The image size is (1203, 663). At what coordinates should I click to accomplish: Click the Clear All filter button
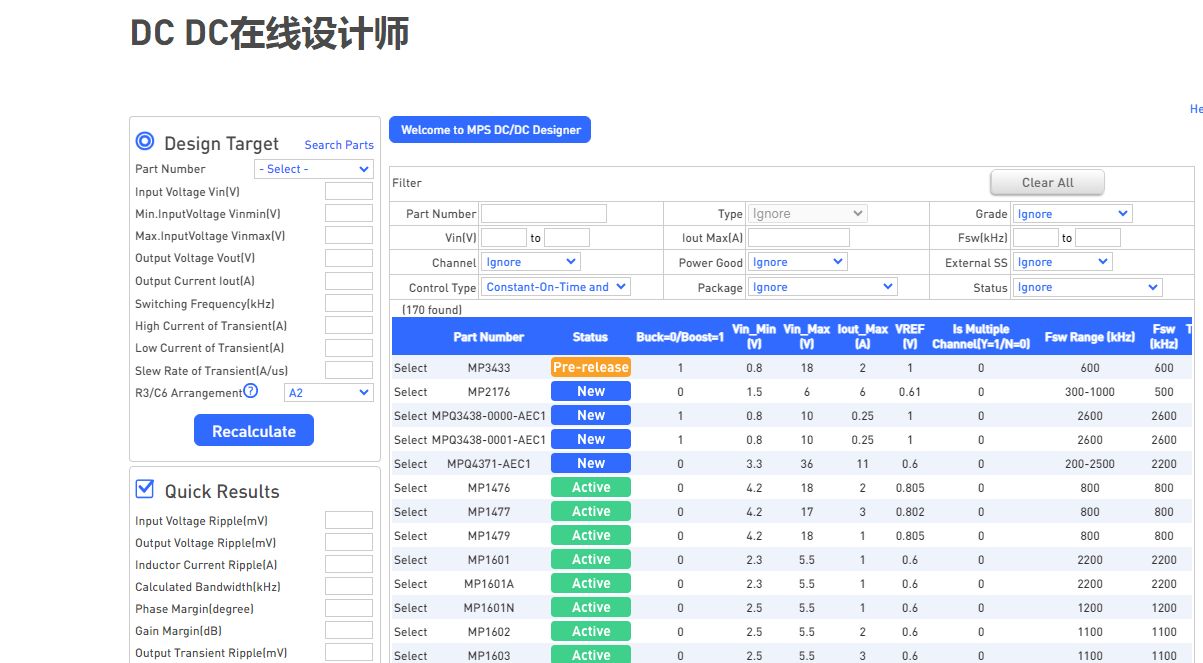pos(1047,183)
